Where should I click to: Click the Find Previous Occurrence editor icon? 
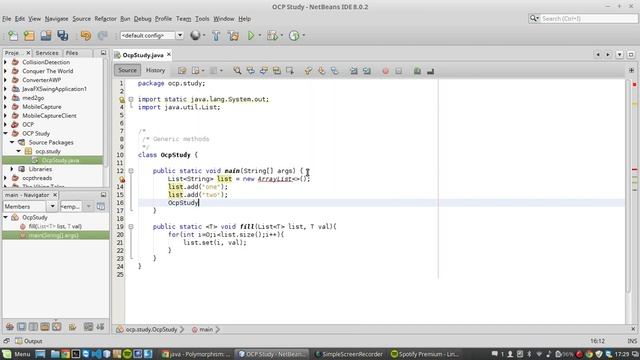coord(250,71)
